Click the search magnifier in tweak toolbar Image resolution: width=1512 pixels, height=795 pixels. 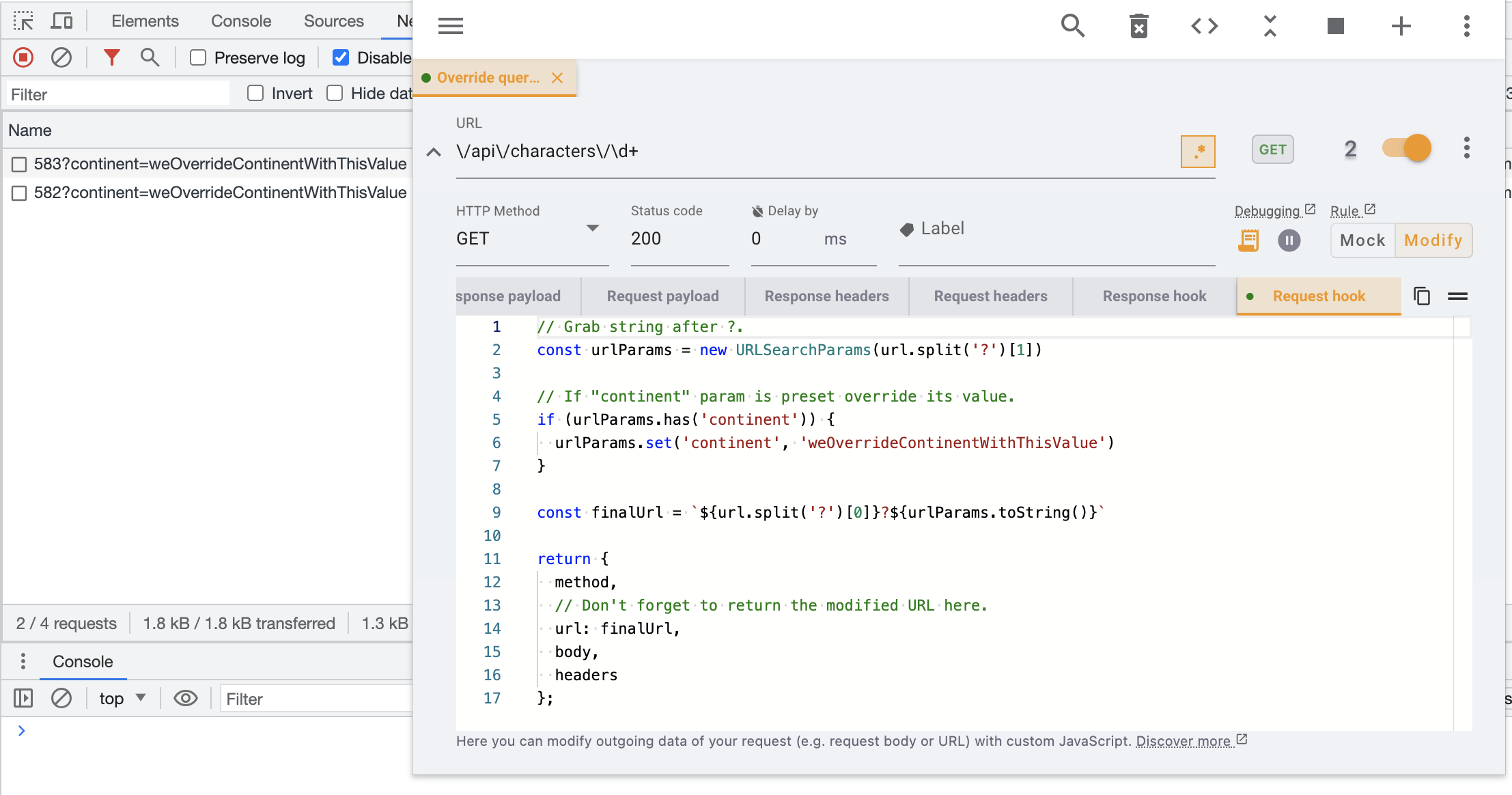coord(1072,26)
